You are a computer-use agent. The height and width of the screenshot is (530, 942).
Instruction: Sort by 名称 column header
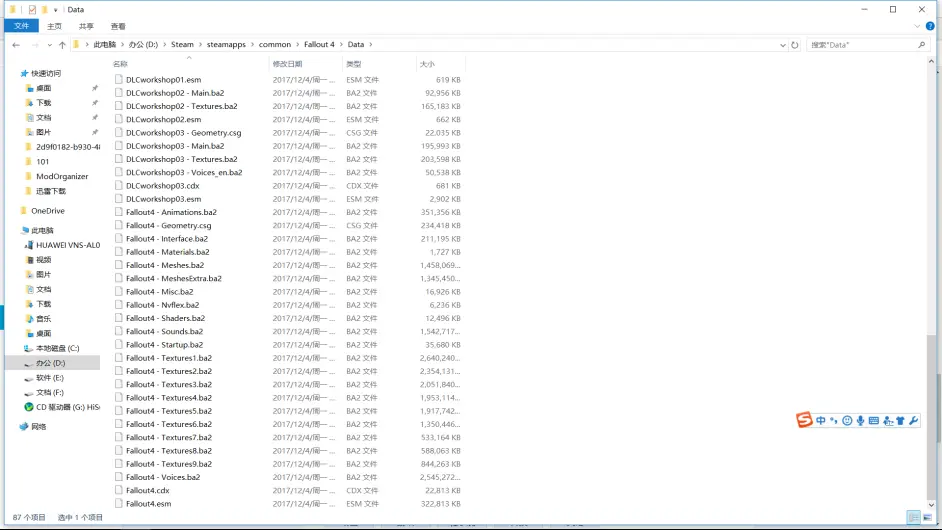(x=189, y=64)
